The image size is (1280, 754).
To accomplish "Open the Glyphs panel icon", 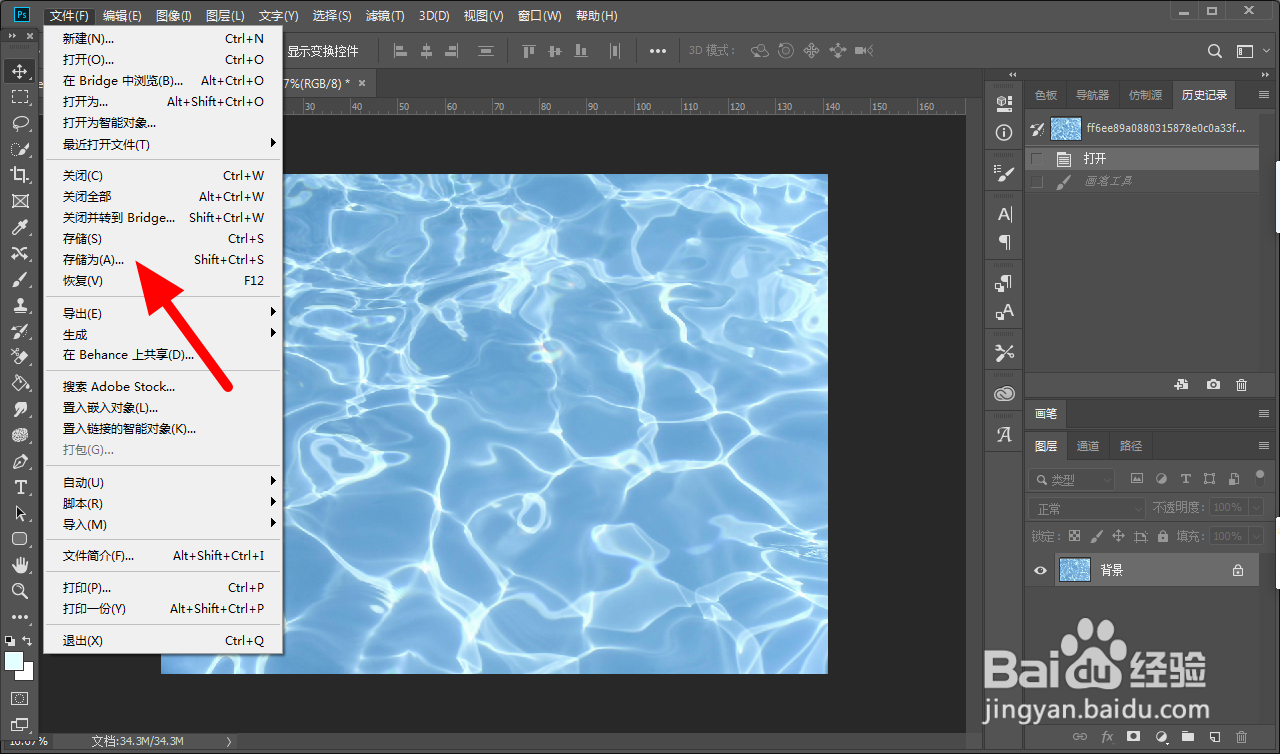I will click(1004, 435).
